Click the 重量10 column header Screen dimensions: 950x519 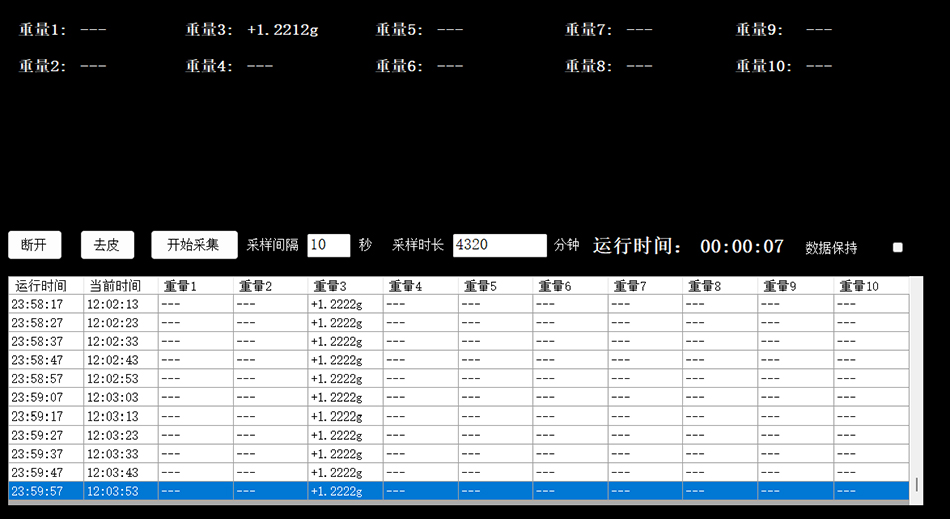[871, 286]
